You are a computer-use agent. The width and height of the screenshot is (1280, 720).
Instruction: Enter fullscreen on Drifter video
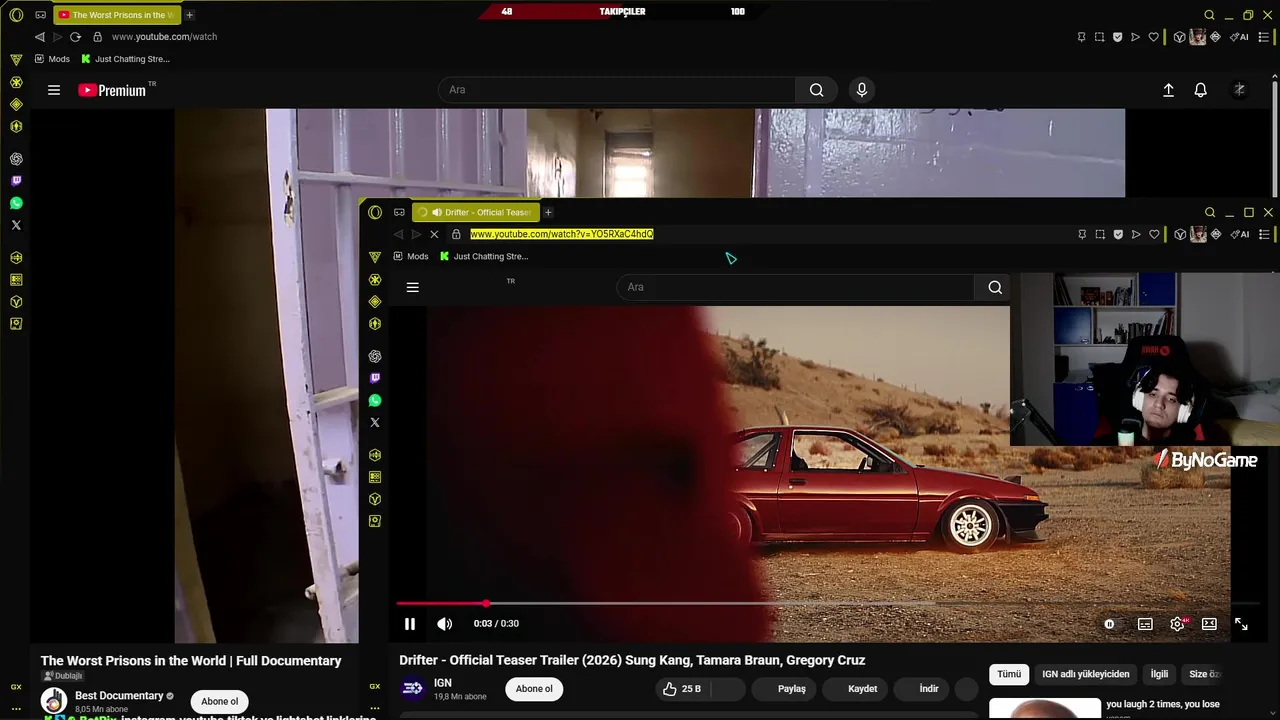[x=1241, y=624]
